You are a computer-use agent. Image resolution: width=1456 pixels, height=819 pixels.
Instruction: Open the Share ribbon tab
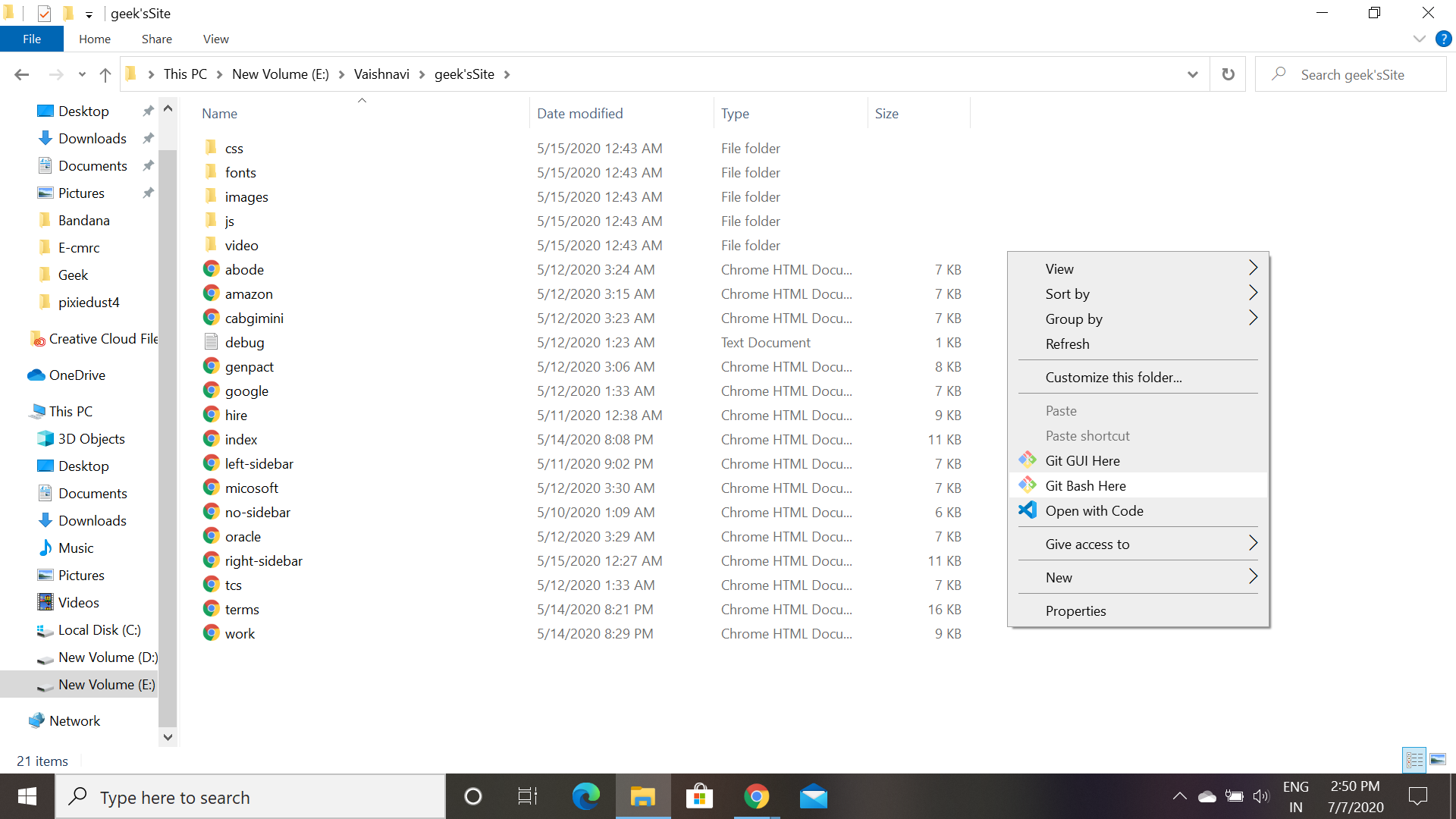(x=156, y=39)
